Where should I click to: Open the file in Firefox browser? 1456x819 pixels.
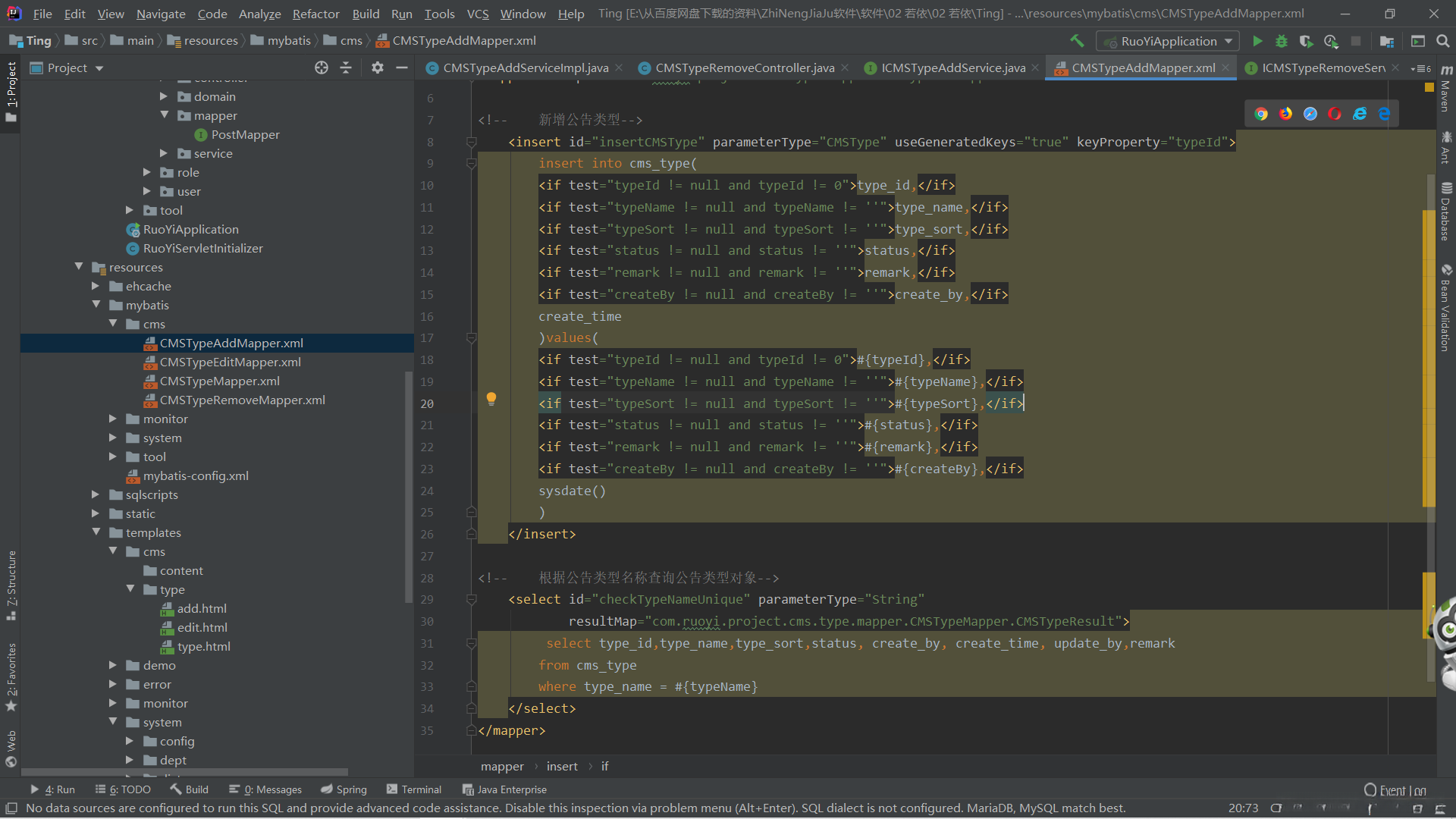click(1285, 114)
